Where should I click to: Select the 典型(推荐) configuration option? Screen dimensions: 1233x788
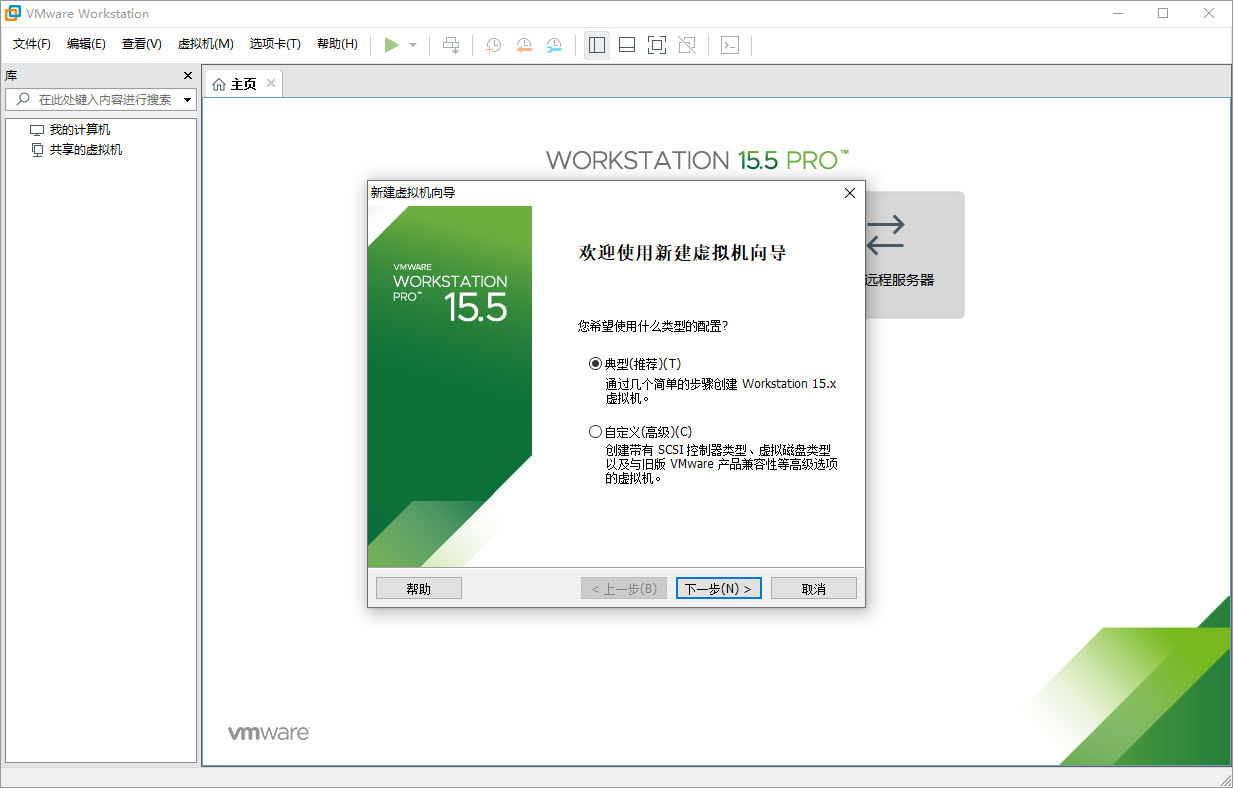coord(595,363)
